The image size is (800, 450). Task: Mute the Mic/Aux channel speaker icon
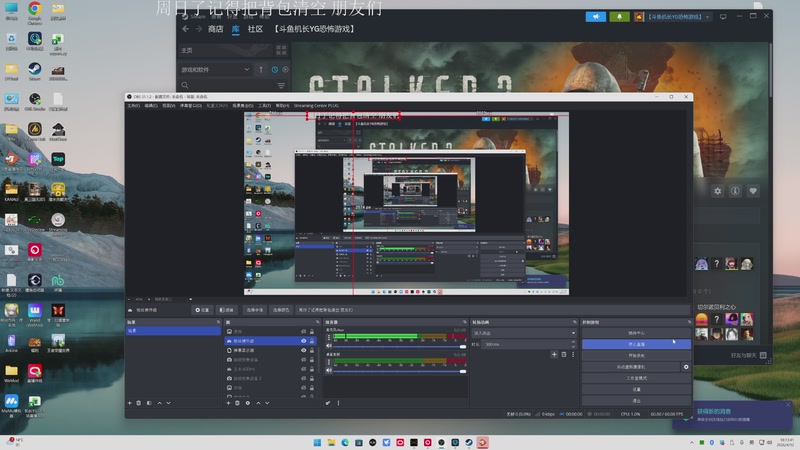point(329,346)
